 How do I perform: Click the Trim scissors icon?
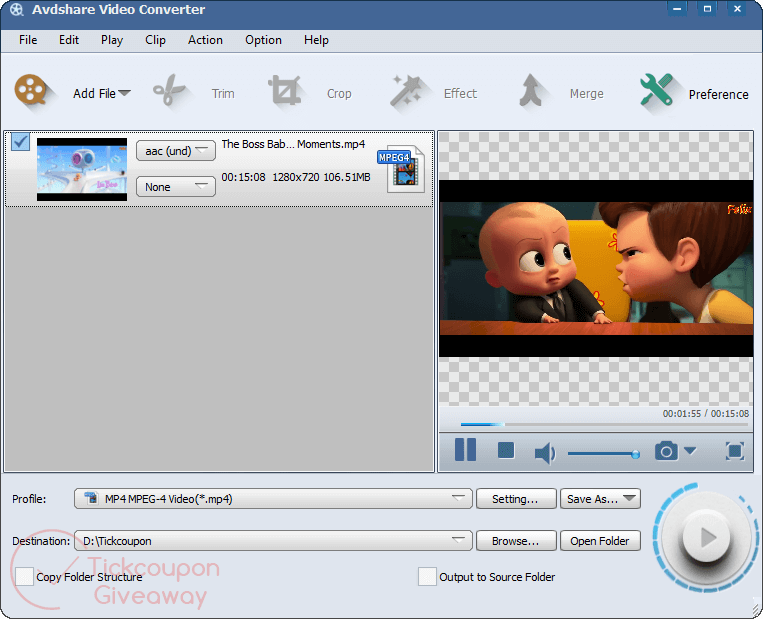click(169, 91)
